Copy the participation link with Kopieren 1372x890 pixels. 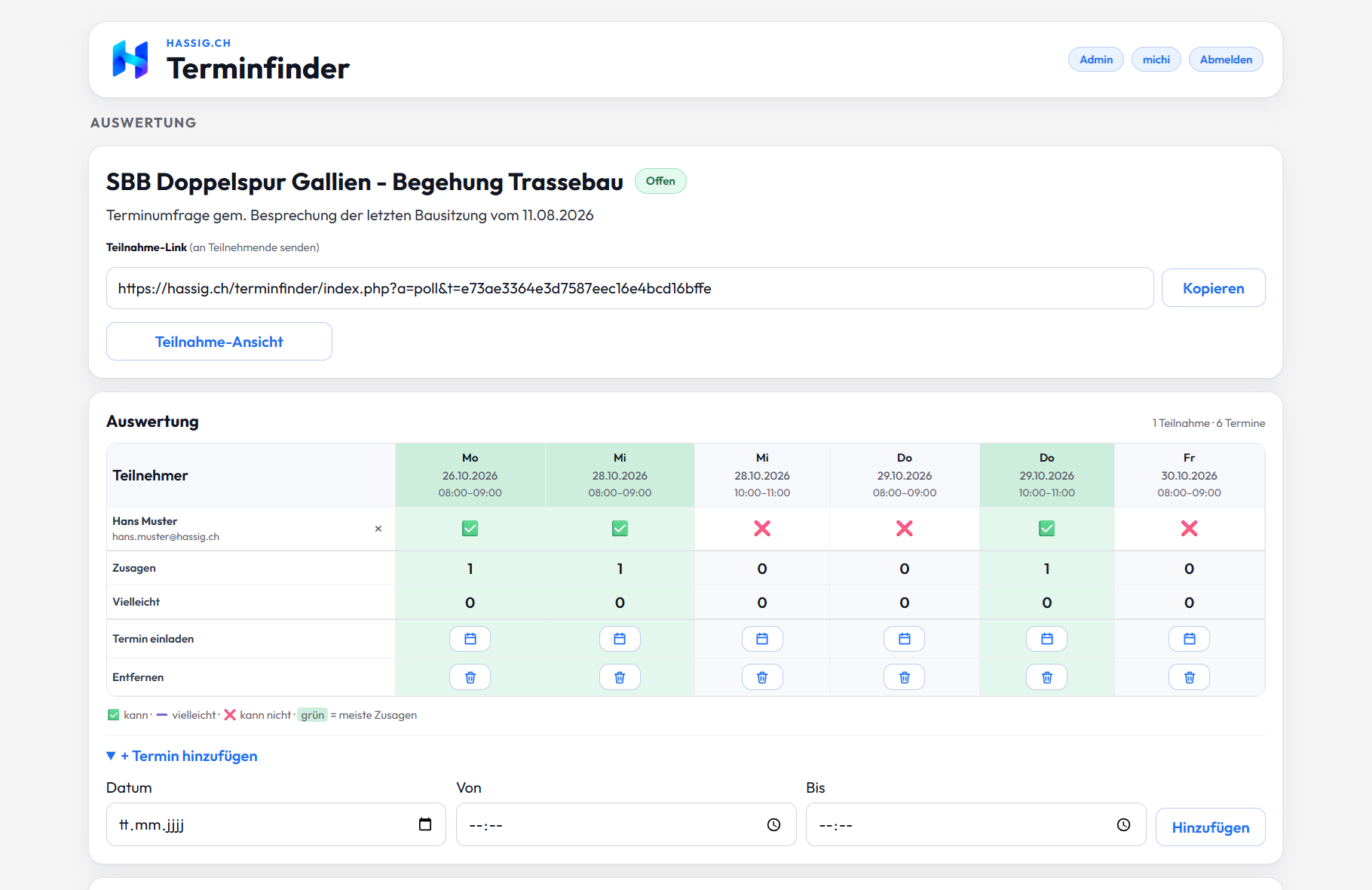point(1213,288)
